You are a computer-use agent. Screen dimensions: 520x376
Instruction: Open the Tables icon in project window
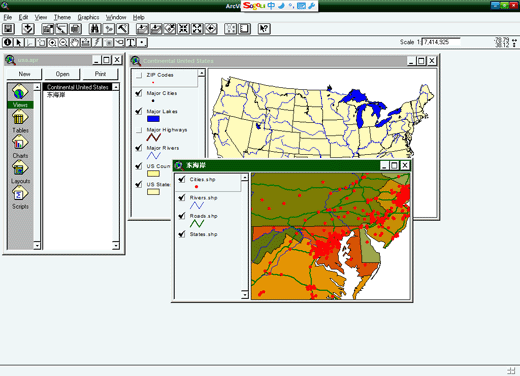pyautogui.click(x=20, y=121)
